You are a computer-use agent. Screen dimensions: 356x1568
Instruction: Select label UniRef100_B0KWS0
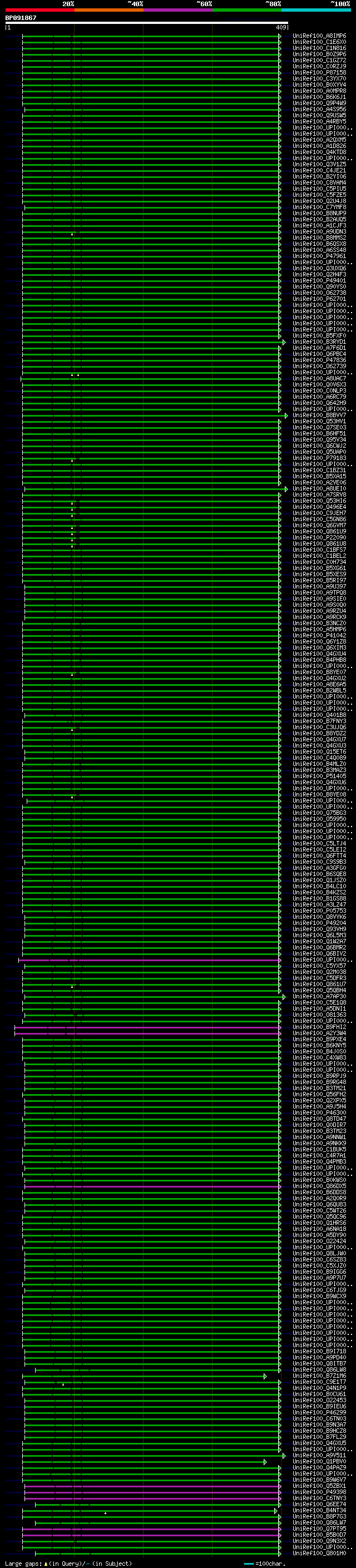319,1180
